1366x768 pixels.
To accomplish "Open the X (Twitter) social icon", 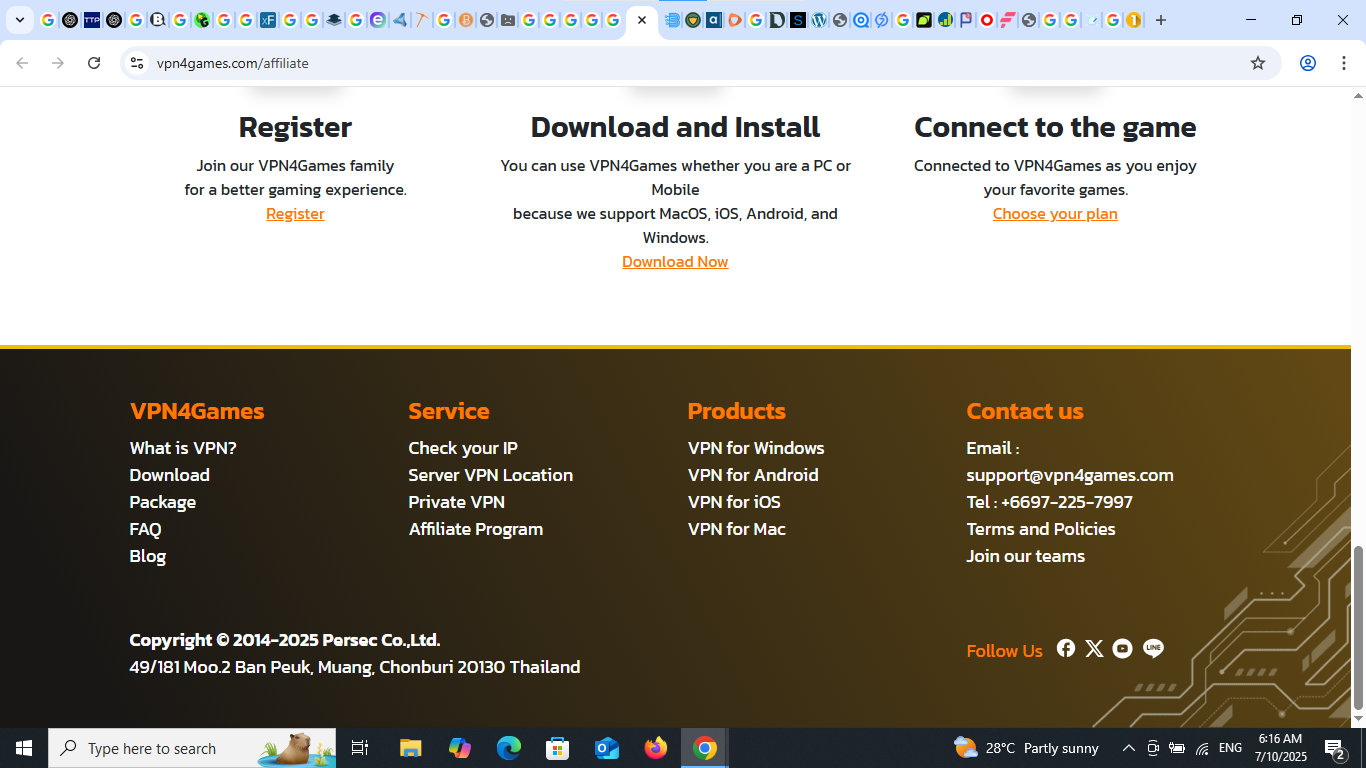I will [x=1094, y=649].
